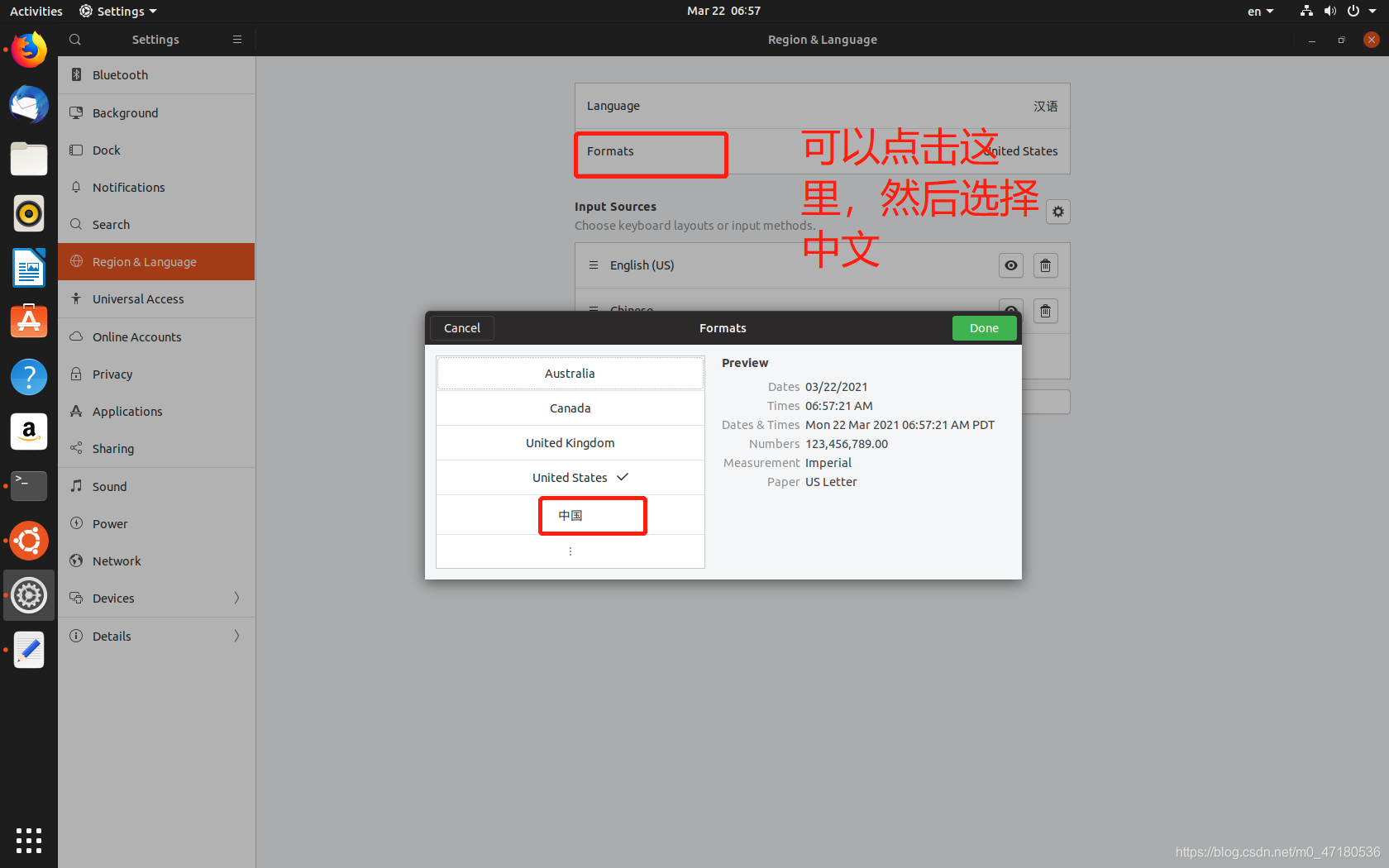This screenshot has width=1389, height=868.
Task: Open input sources options gear
Action: pos(1058,212)
